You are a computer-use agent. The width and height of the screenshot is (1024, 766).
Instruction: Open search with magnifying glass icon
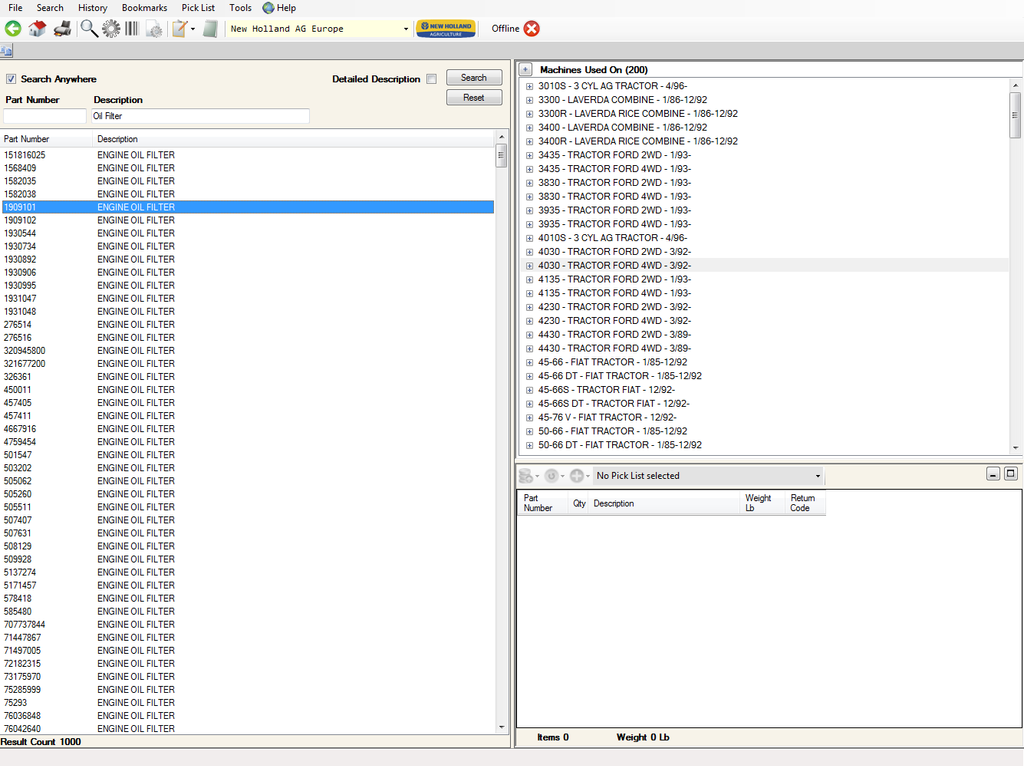coord(89,29)
